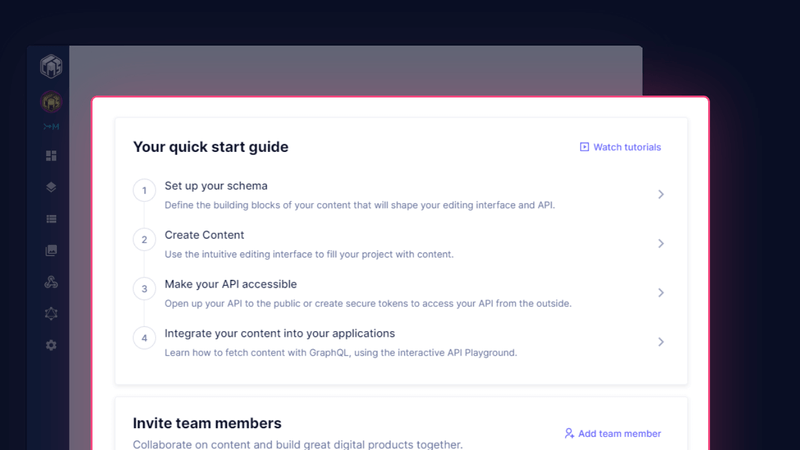The image size is (800, 450).
Task: Expand the Make your API accessible chevron
Action: pos(661,293)
